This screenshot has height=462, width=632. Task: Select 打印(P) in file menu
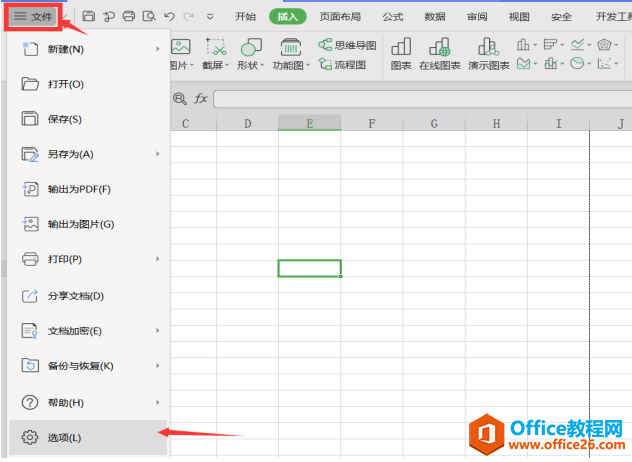click(x=88, y=259)
